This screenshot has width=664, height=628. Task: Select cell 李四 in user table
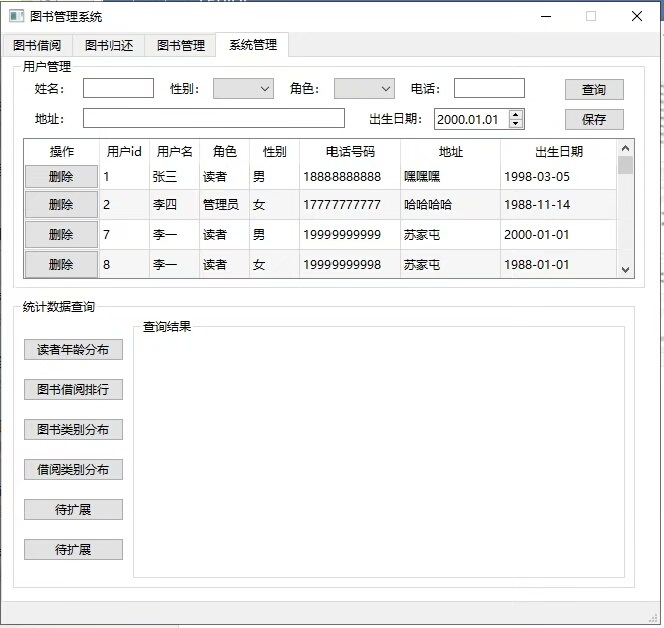click(x=174, y=205)
